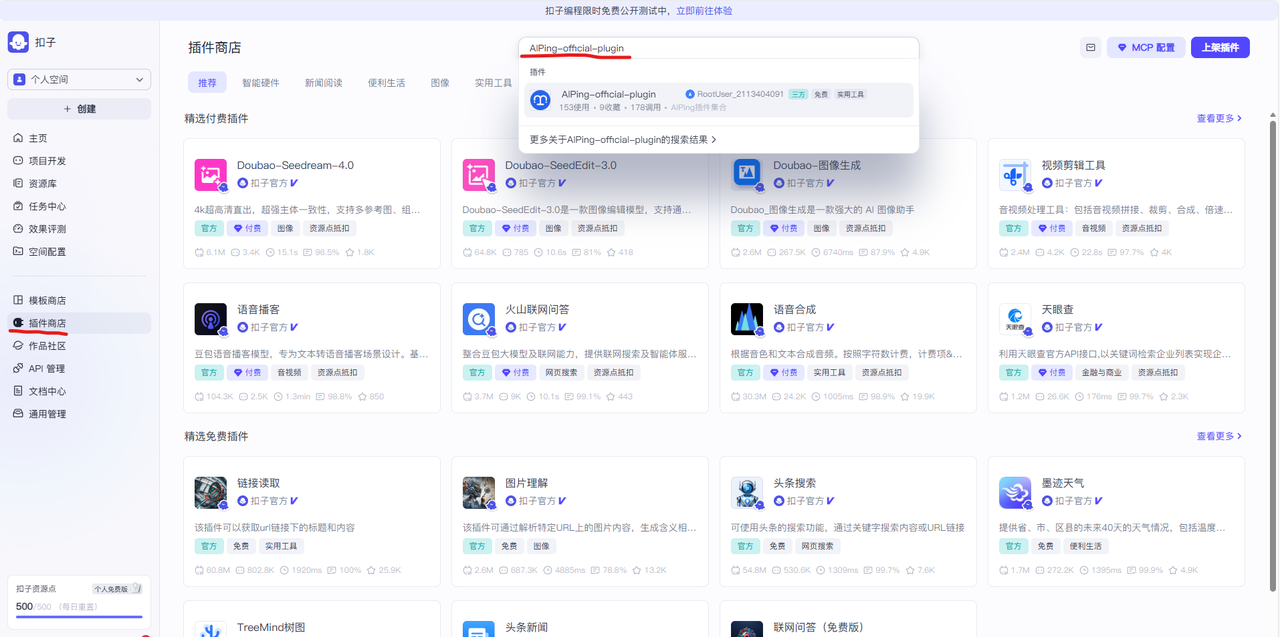Click the AIPing plugin result icon
The image size is (1280, 637).
click(540, 100)
